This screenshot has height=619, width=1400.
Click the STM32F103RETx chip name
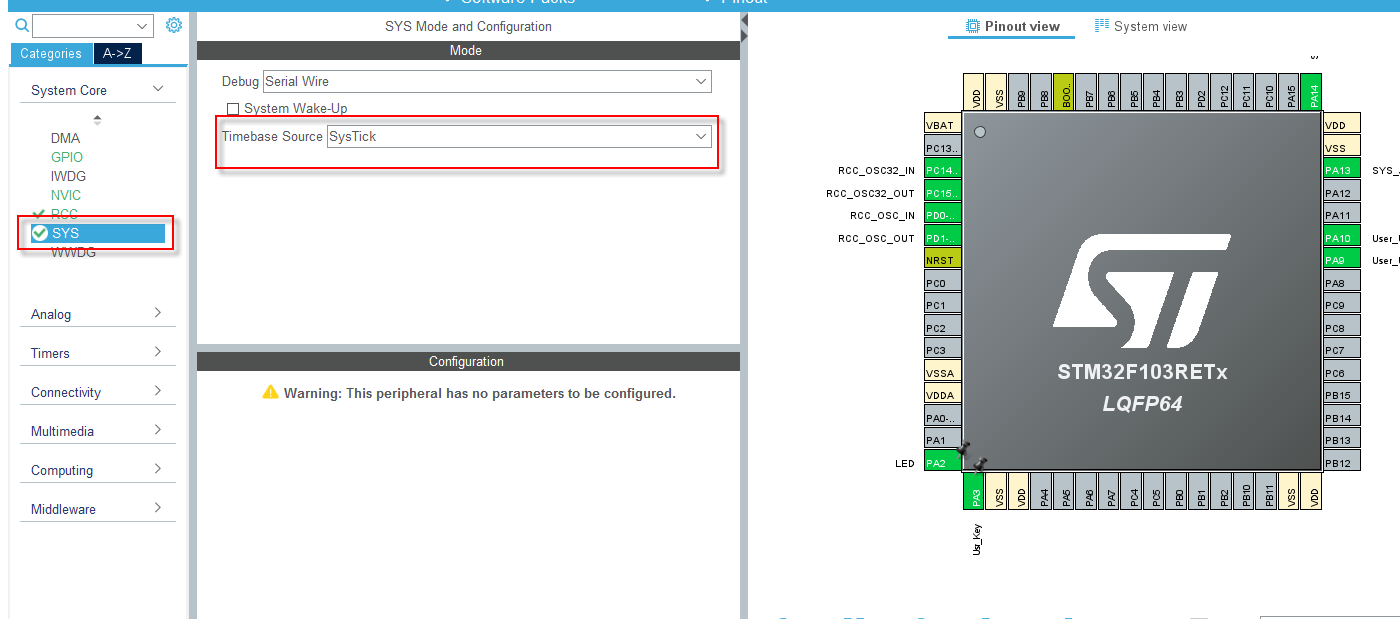[x=1142, y=373]
